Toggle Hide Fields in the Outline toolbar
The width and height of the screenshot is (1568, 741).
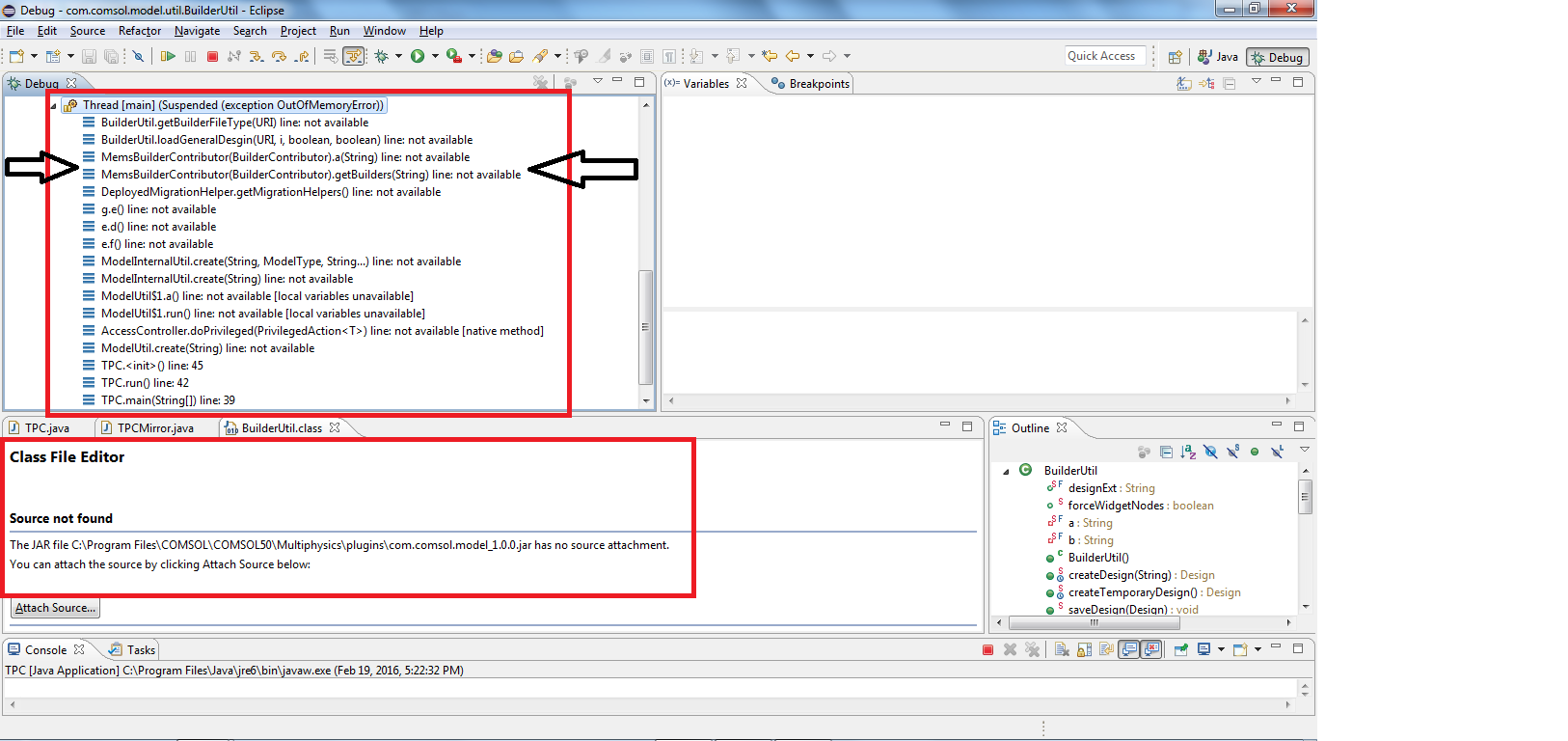[1210, 452]
